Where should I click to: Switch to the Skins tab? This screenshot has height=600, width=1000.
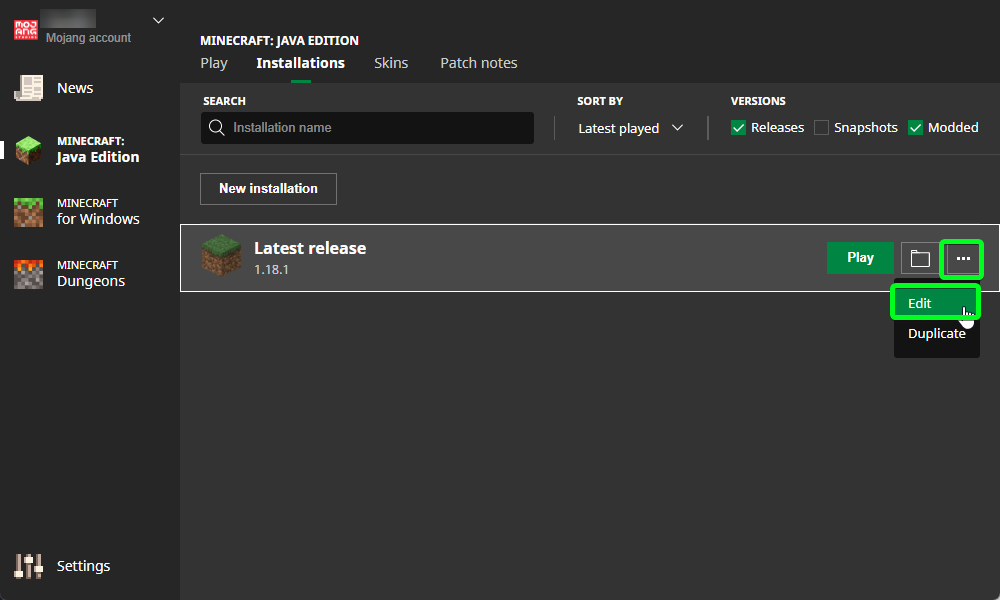(x=391, y=63)
